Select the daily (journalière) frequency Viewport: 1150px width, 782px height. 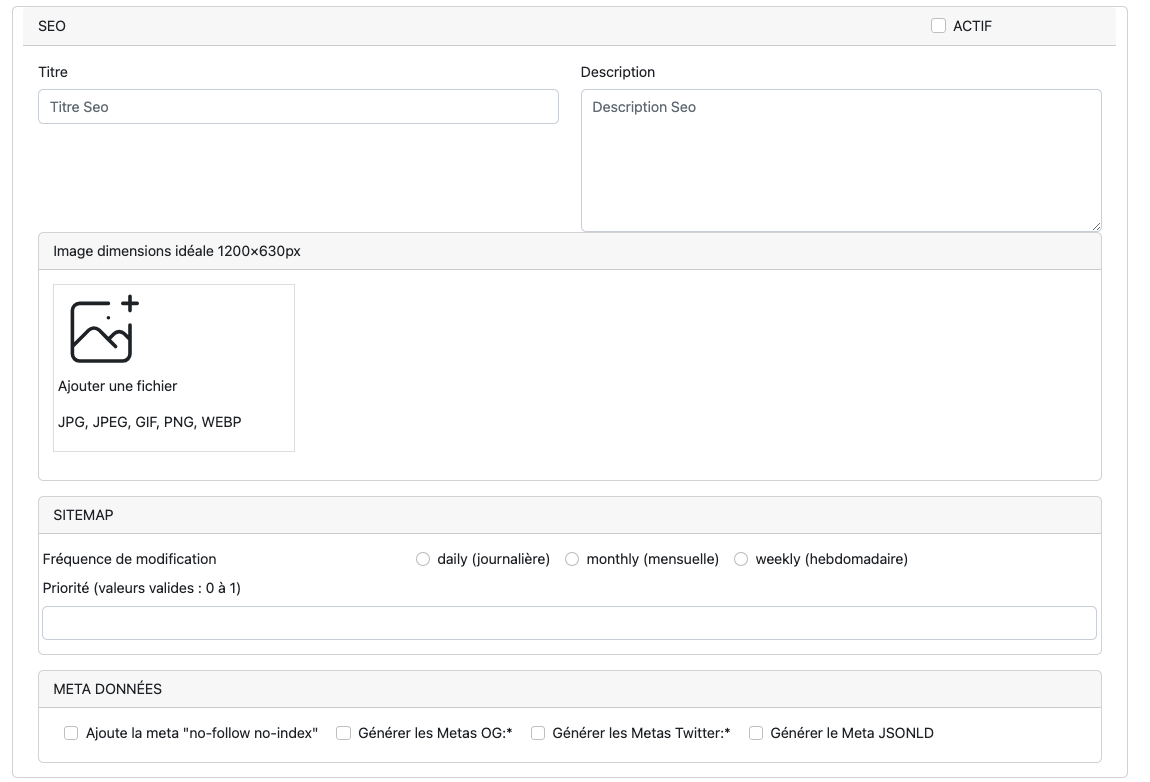423,559
